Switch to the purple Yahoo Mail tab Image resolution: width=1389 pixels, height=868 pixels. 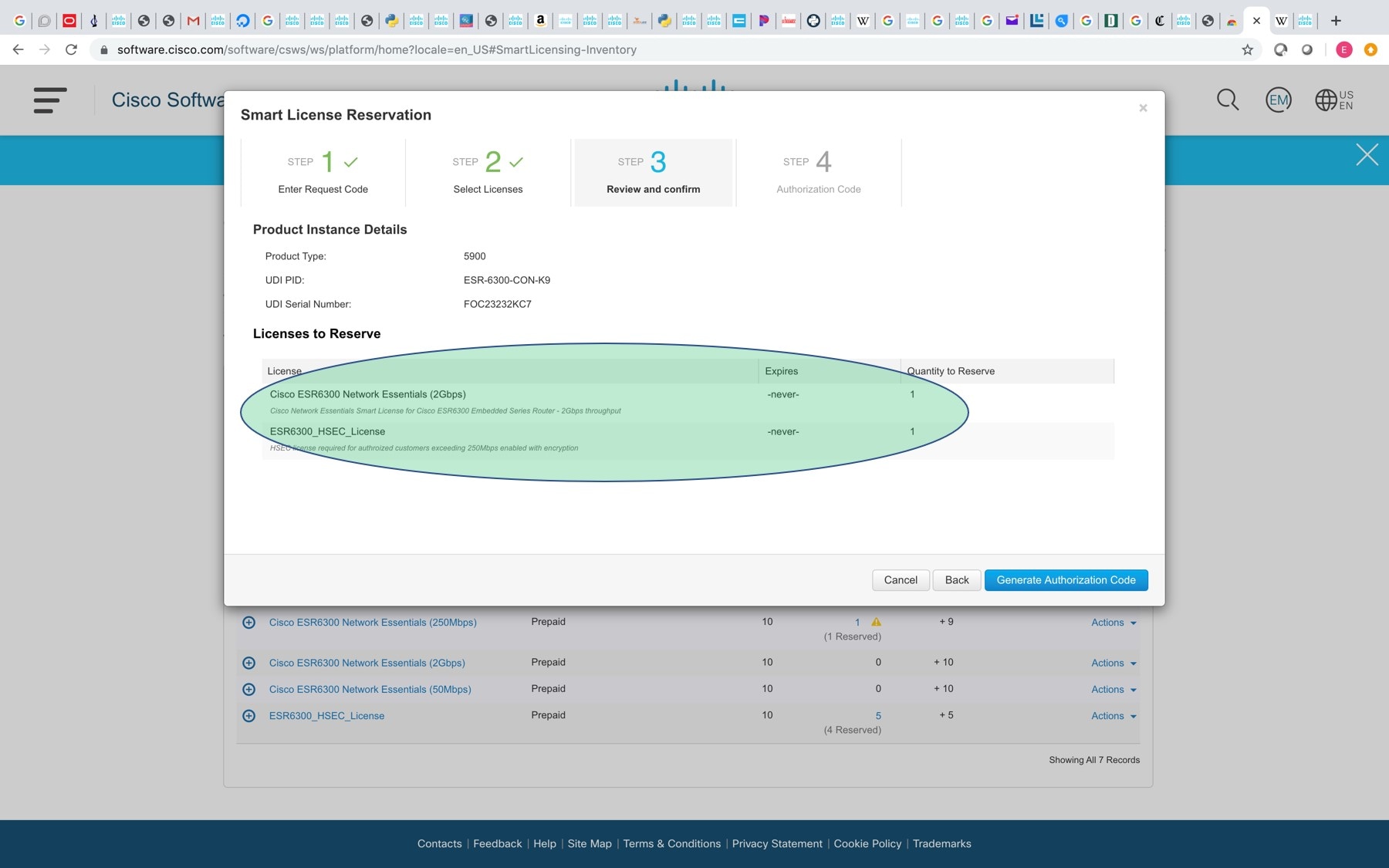coord(1012,21)
